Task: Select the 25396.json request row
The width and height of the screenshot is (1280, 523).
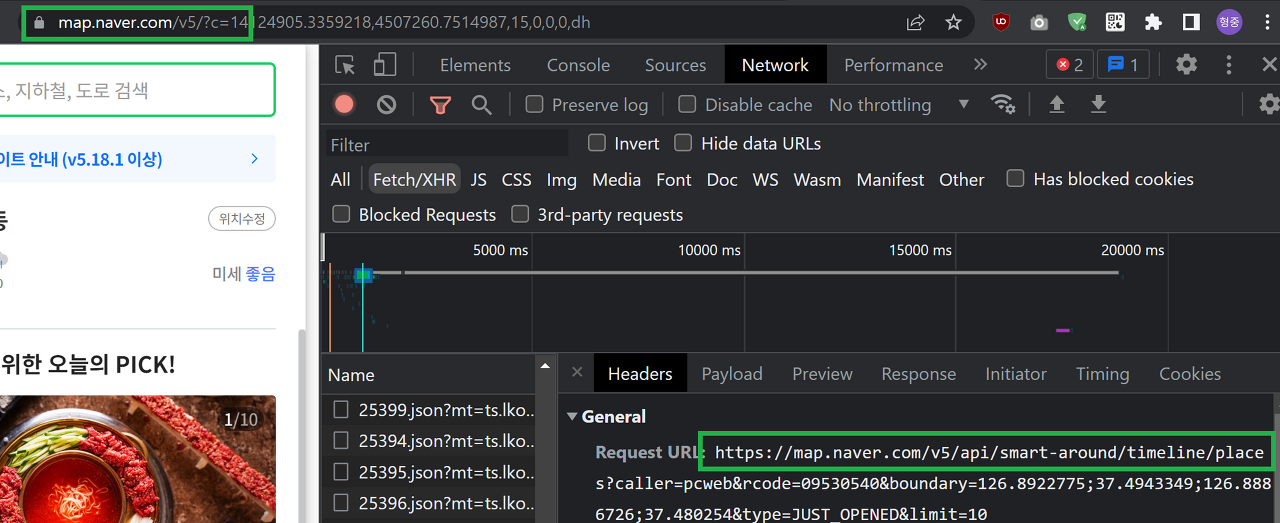Action: (x=432, y=502)
